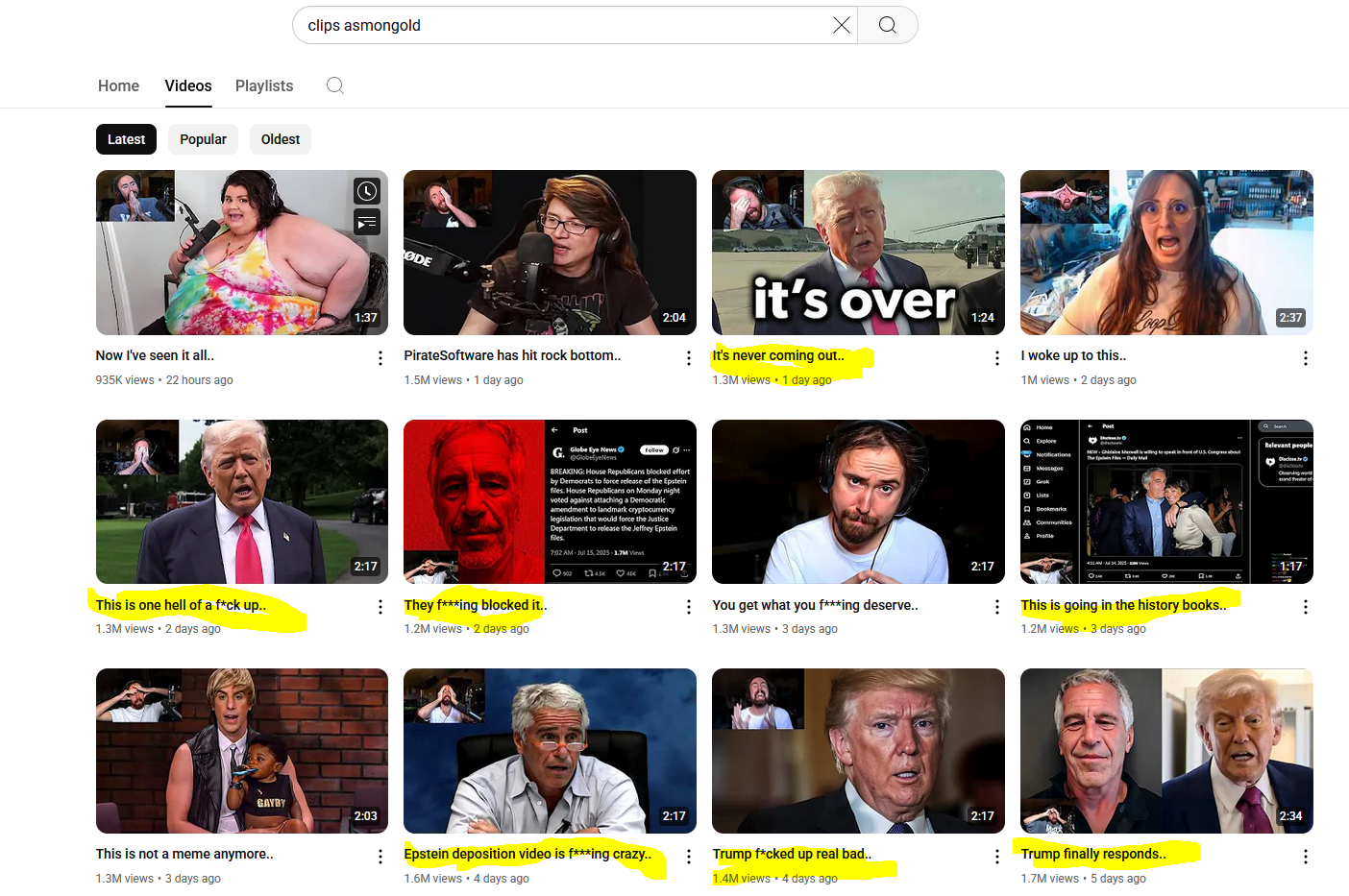The image size is (1349, 896).
Task: Open options menu for 'Trump f*cked up real bad..'
Action: point(997,857)
